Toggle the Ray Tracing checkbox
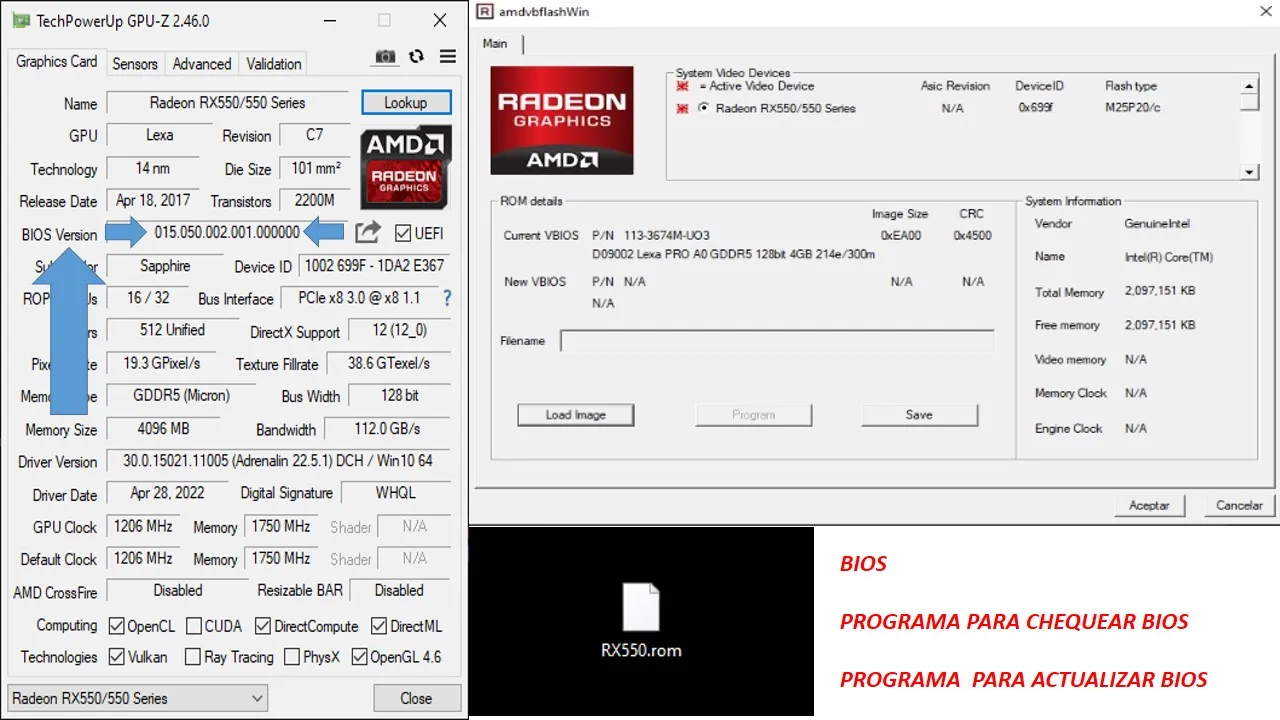 tap(192, 657)
